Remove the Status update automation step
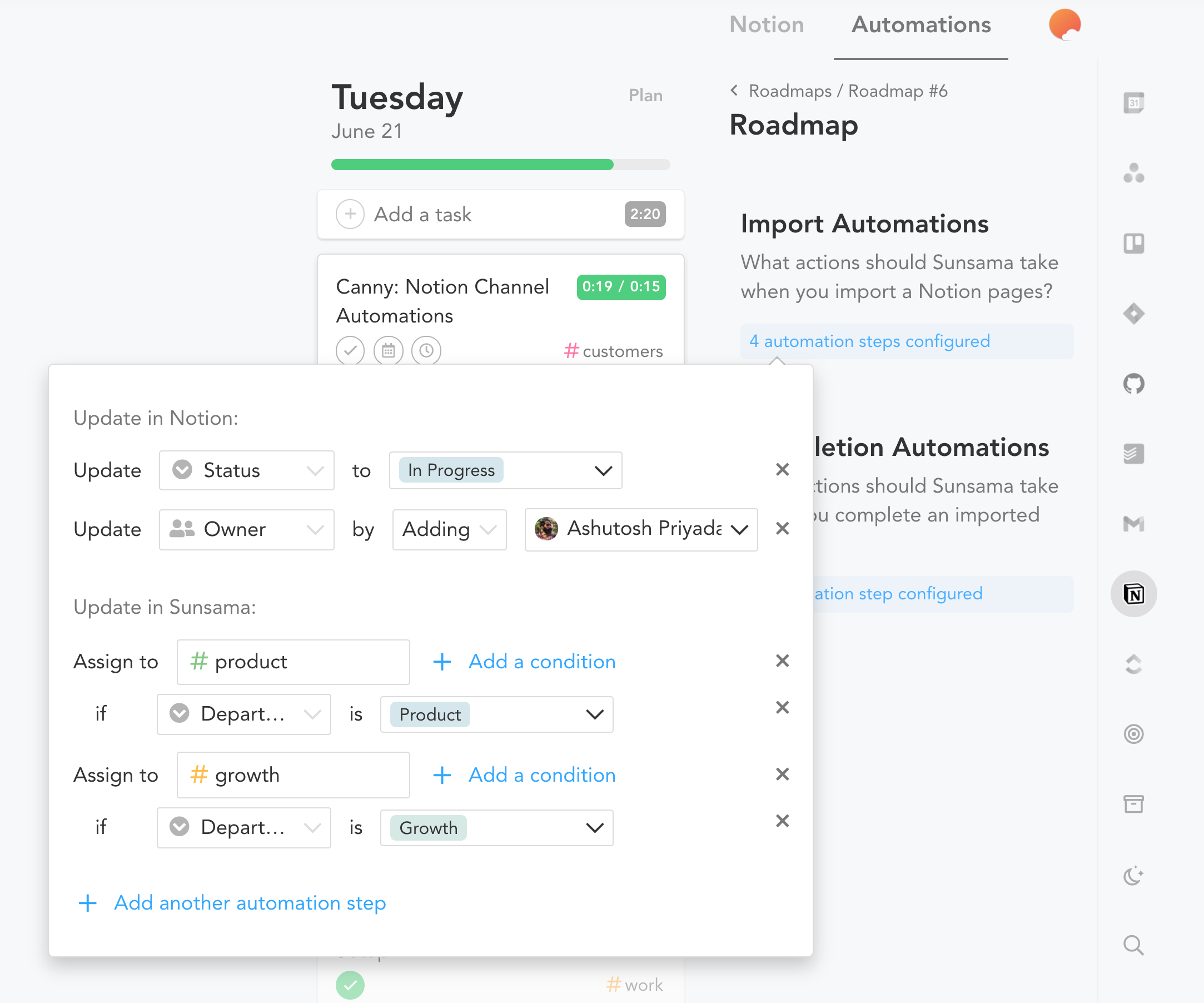Viewport: 1204px width, 1003px height. pos(783,470)
